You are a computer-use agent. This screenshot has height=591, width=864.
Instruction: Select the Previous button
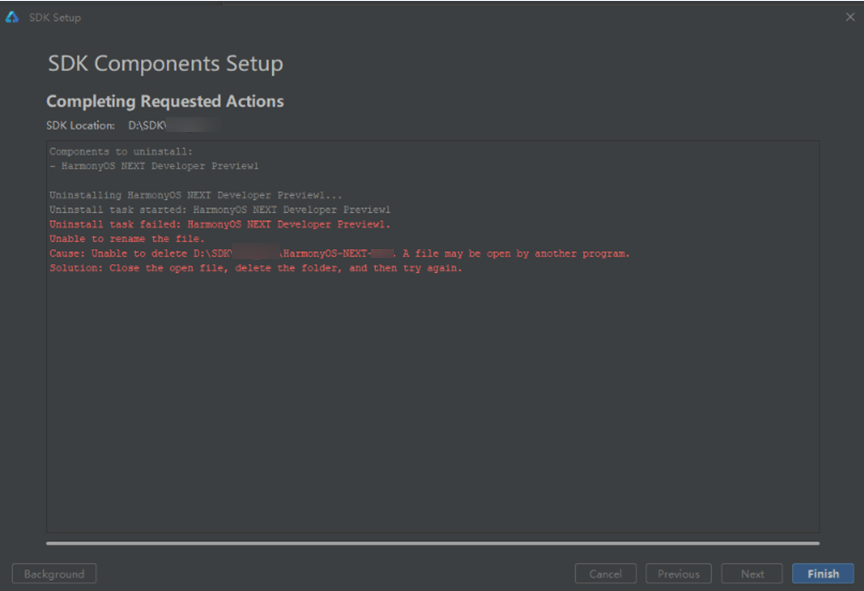pyautogui.click(x=678, y=573)
